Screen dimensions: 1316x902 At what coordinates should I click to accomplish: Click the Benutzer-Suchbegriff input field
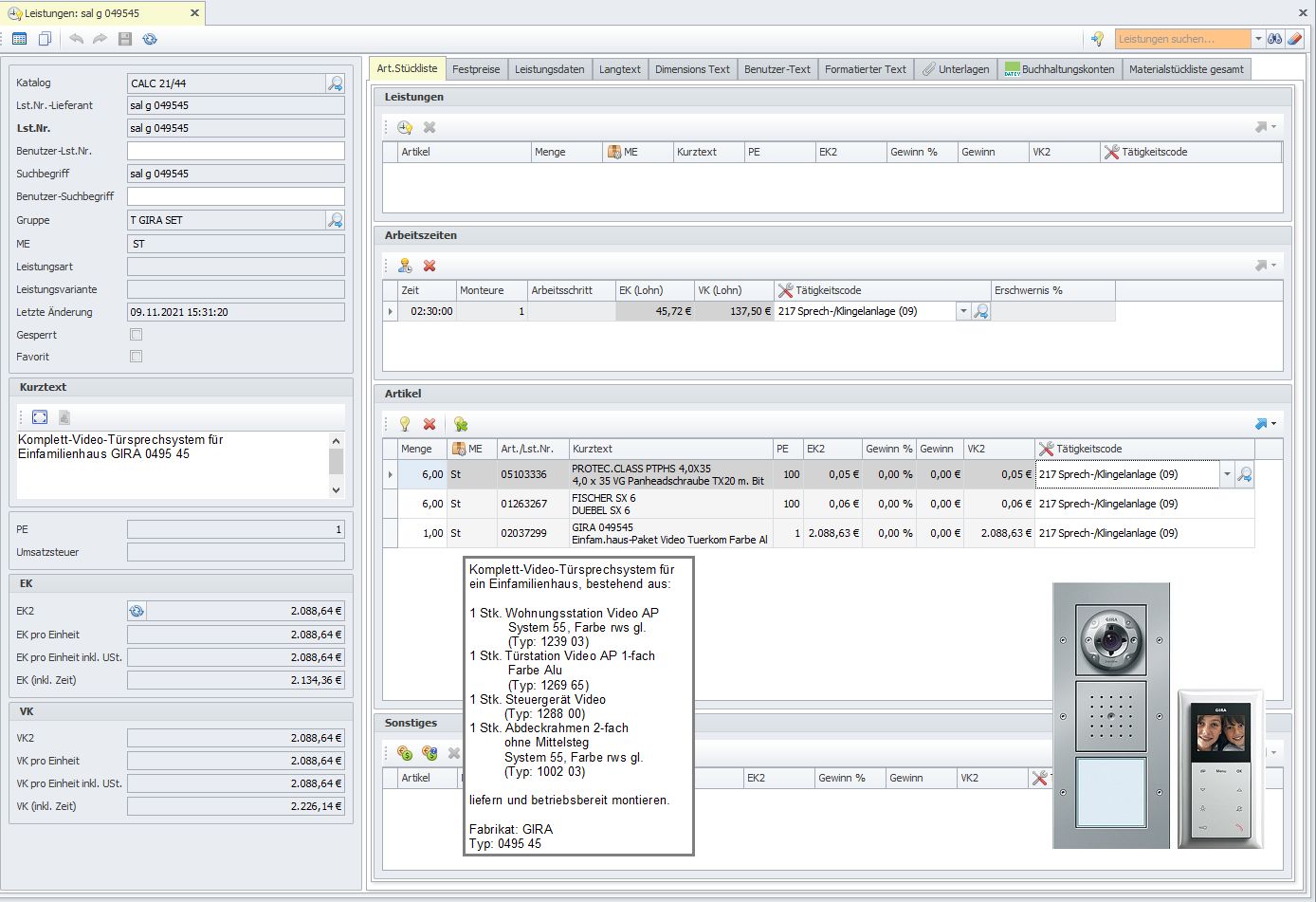coord(236,196)
